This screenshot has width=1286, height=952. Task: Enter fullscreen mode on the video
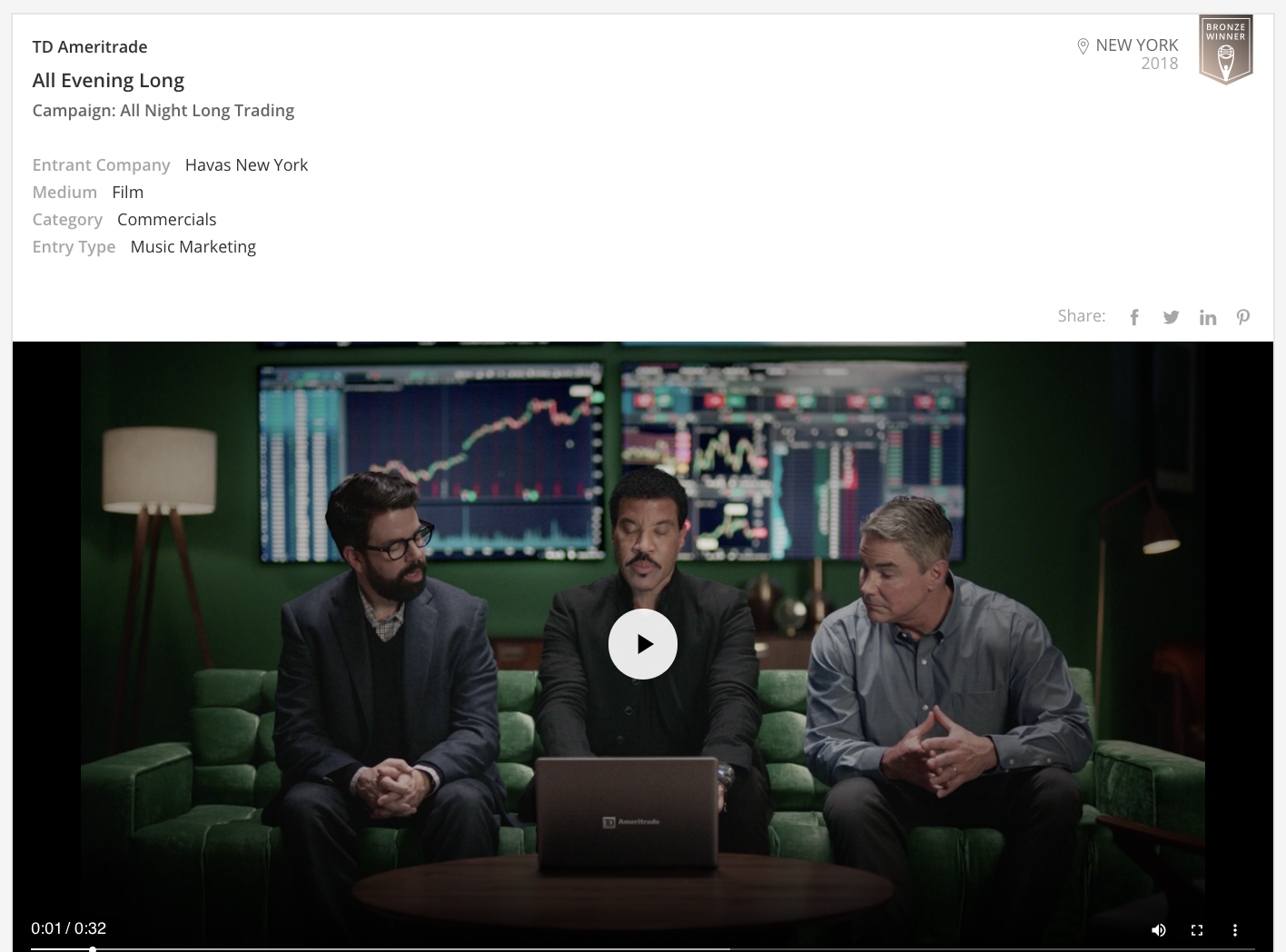[x=1197, y=929]
